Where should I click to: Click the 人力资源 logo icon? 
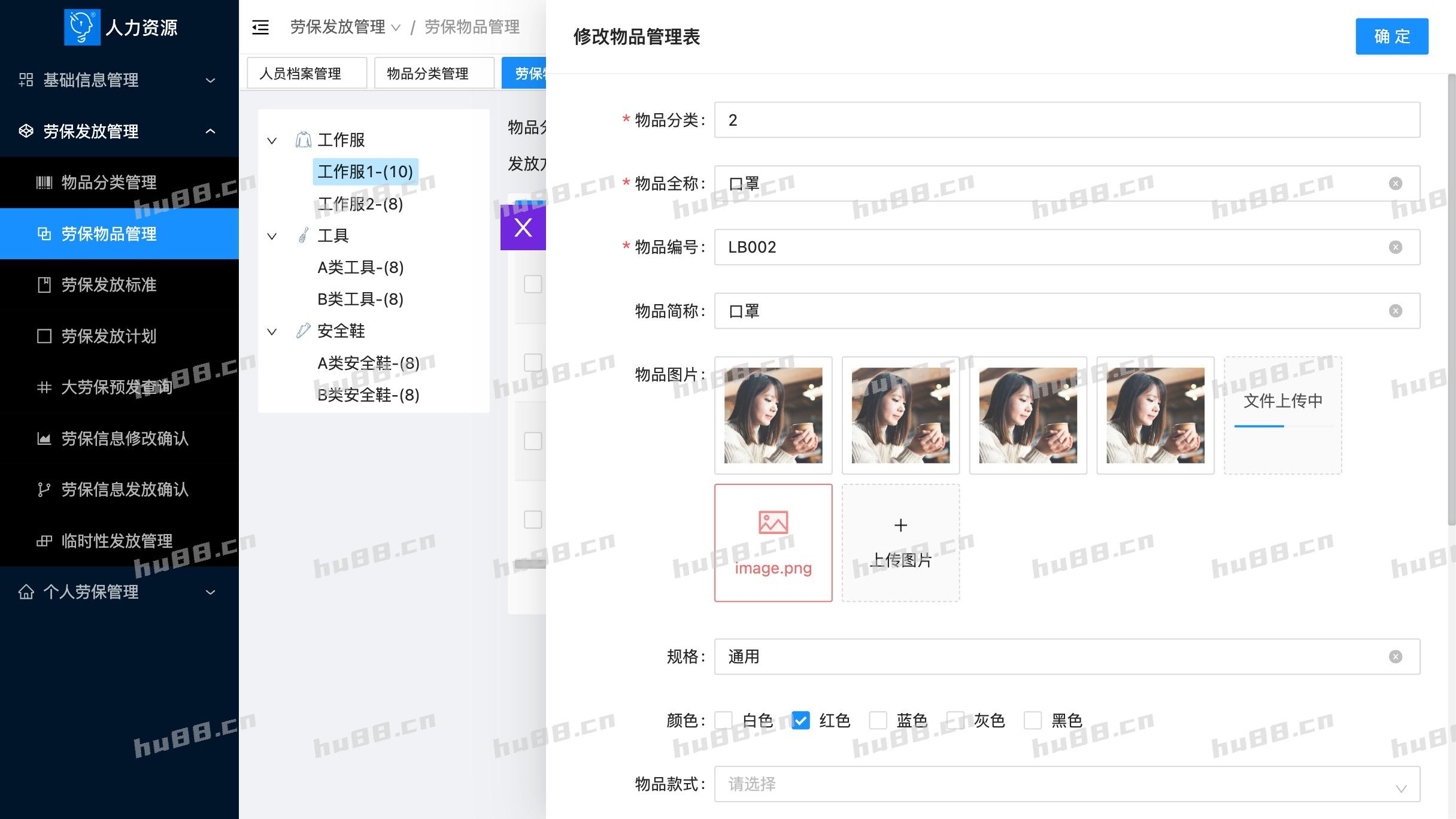(82, 27)
